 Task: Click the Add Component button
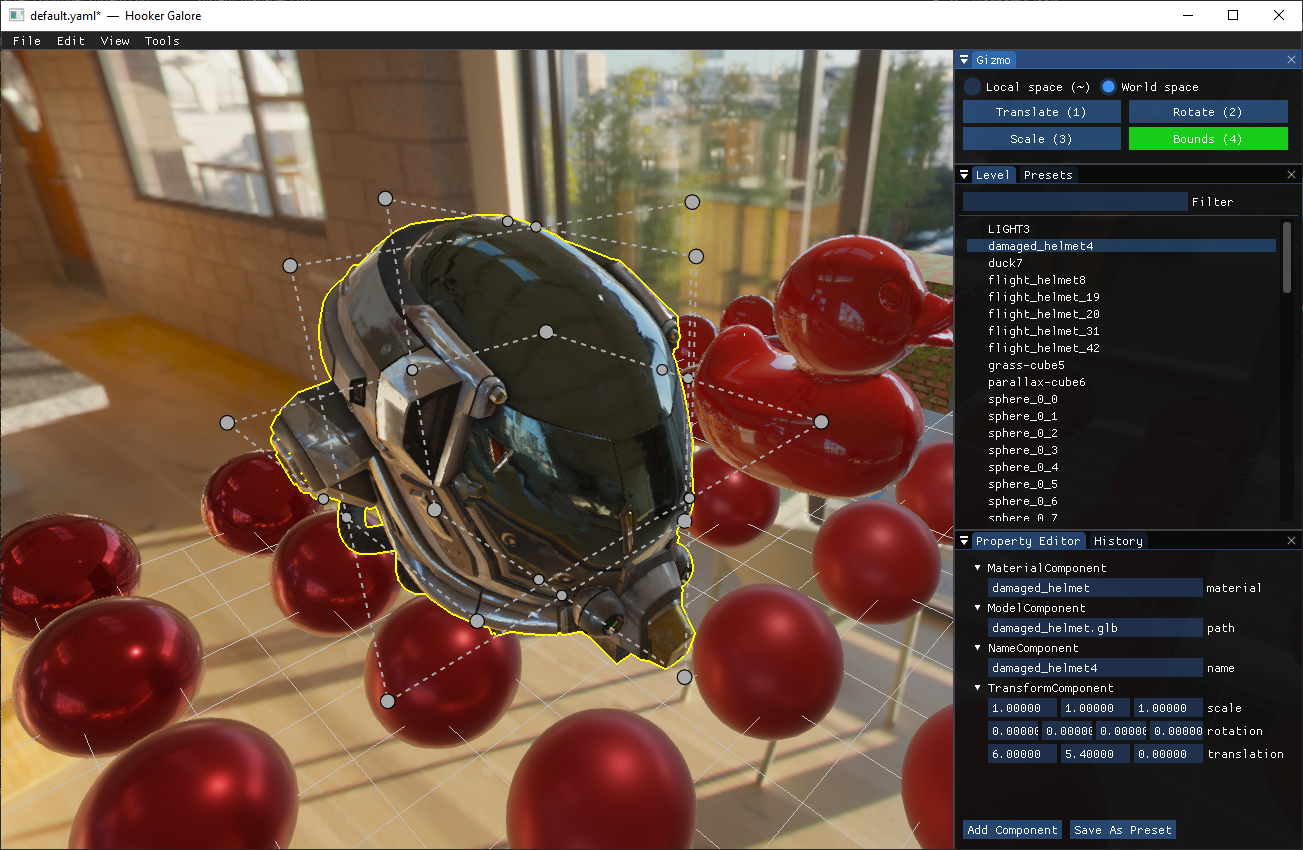coord(1012,830)
